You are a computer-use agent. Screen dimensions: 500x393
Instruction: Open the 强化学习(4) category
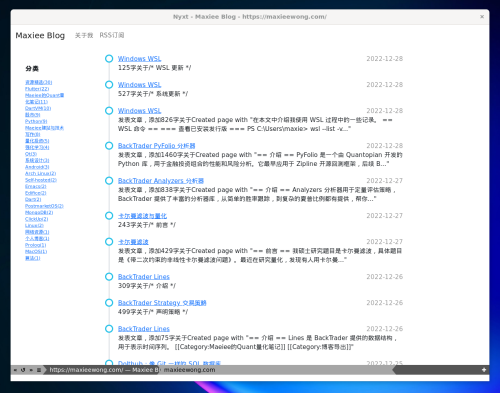[x=37, y=147]
